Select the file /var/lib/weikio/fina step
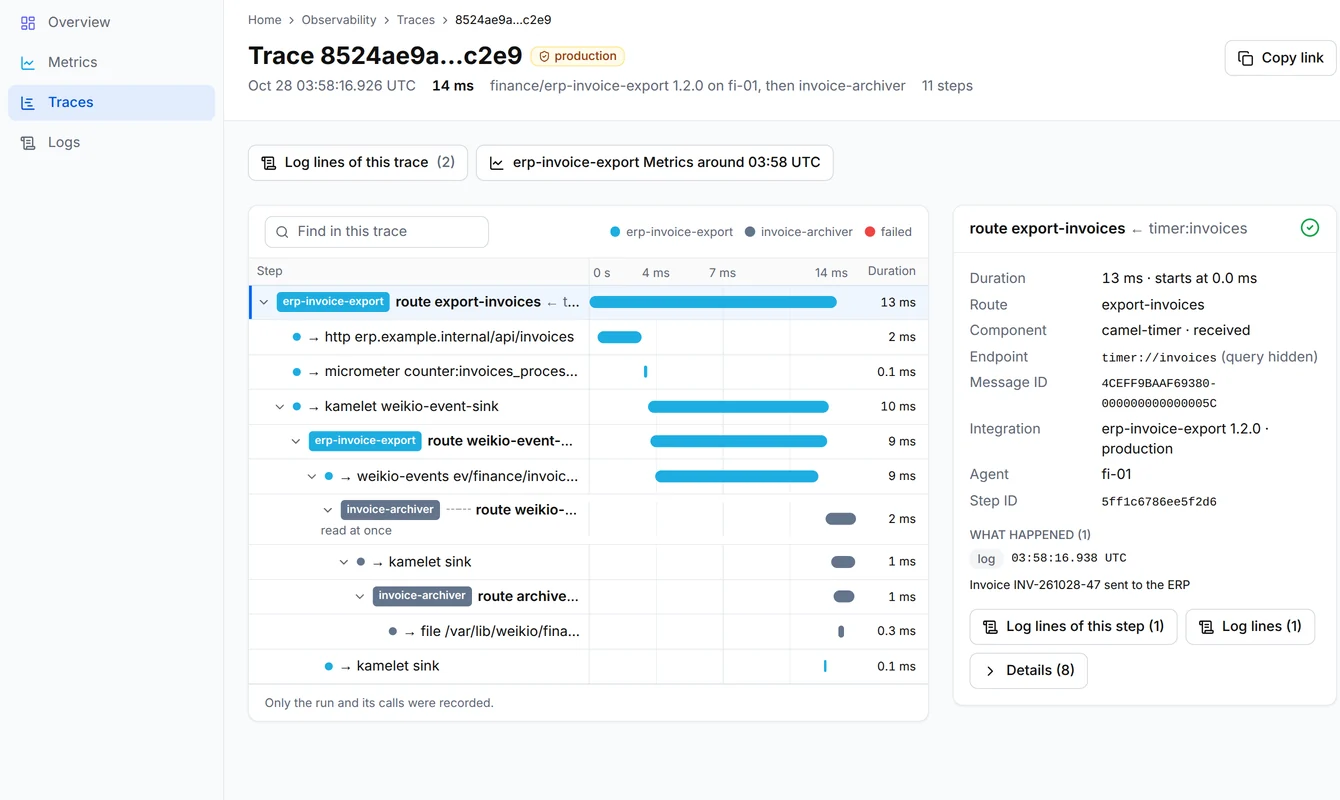Screen dimensions: 1340x800 pos(588,631)
